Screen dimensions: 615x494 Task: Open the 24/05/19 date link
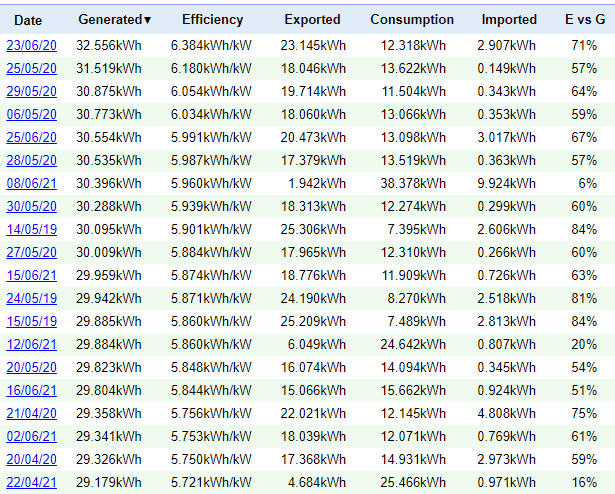31,299
